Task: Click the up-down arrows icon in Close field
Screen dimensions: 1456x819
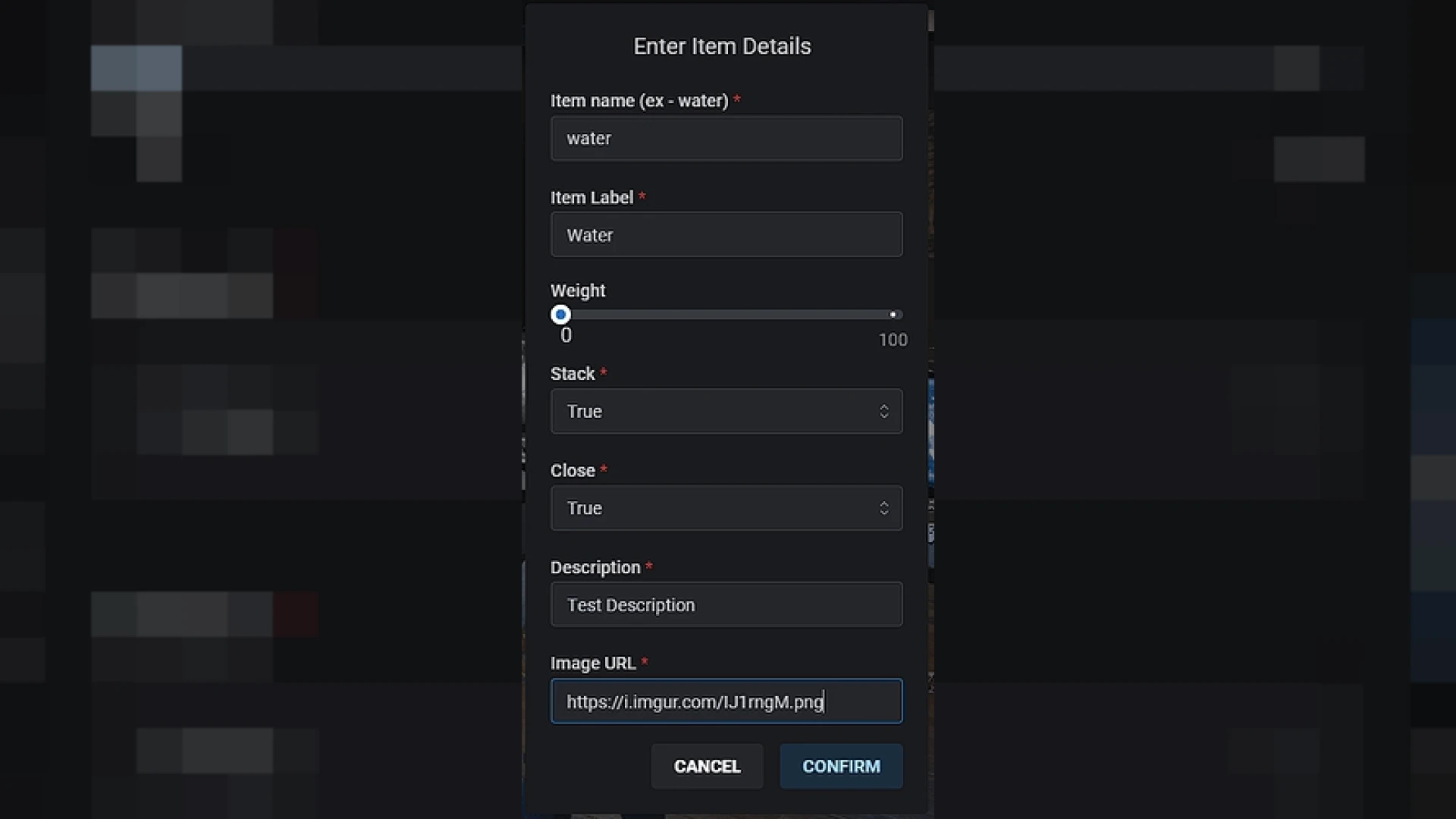Action: [883, 508]
